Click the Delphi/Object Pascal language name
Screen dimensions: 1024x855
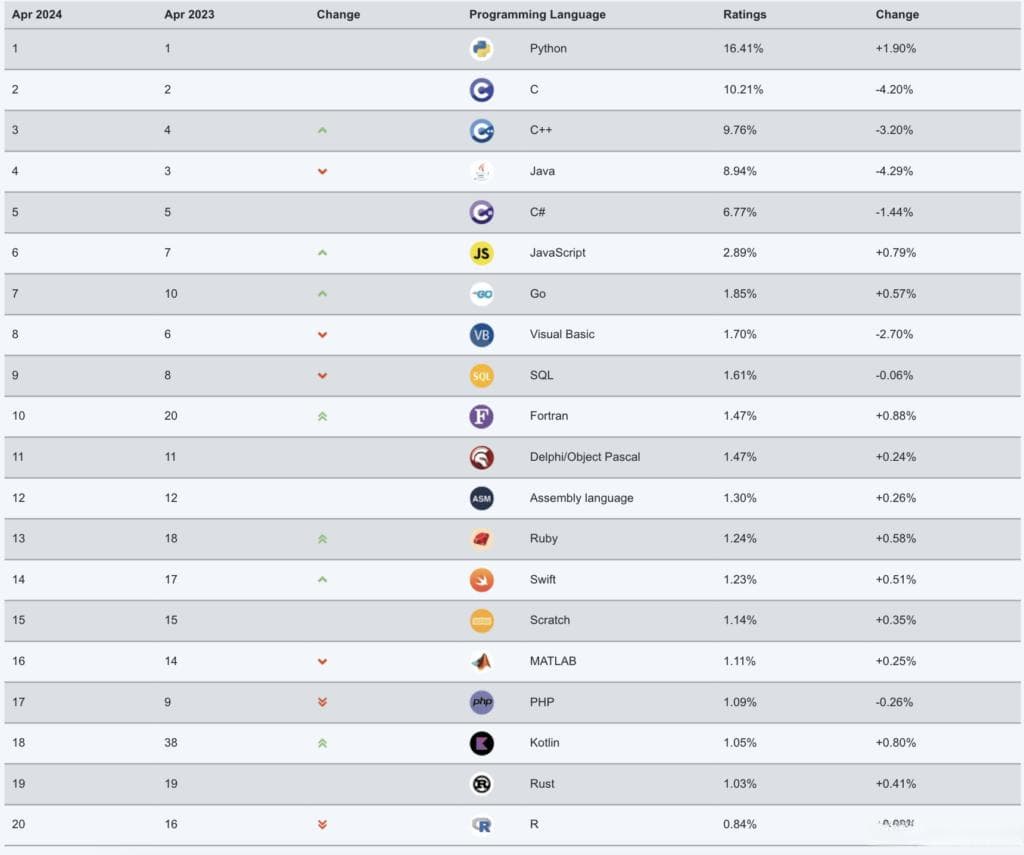coord(584,457)
